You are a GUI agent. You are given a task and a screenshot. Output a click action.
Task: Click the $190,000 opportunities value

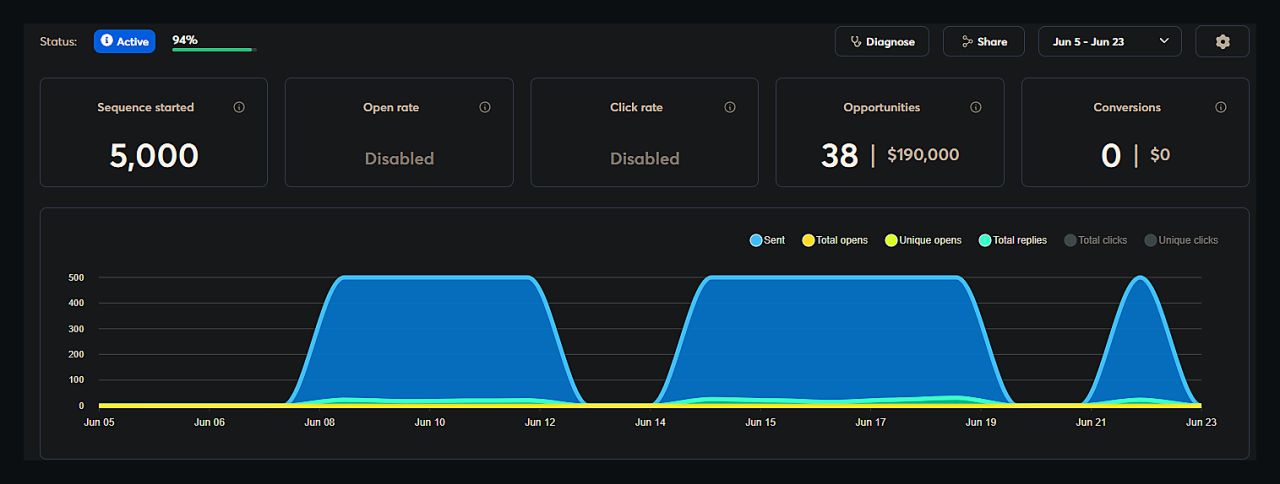point(923,155)
